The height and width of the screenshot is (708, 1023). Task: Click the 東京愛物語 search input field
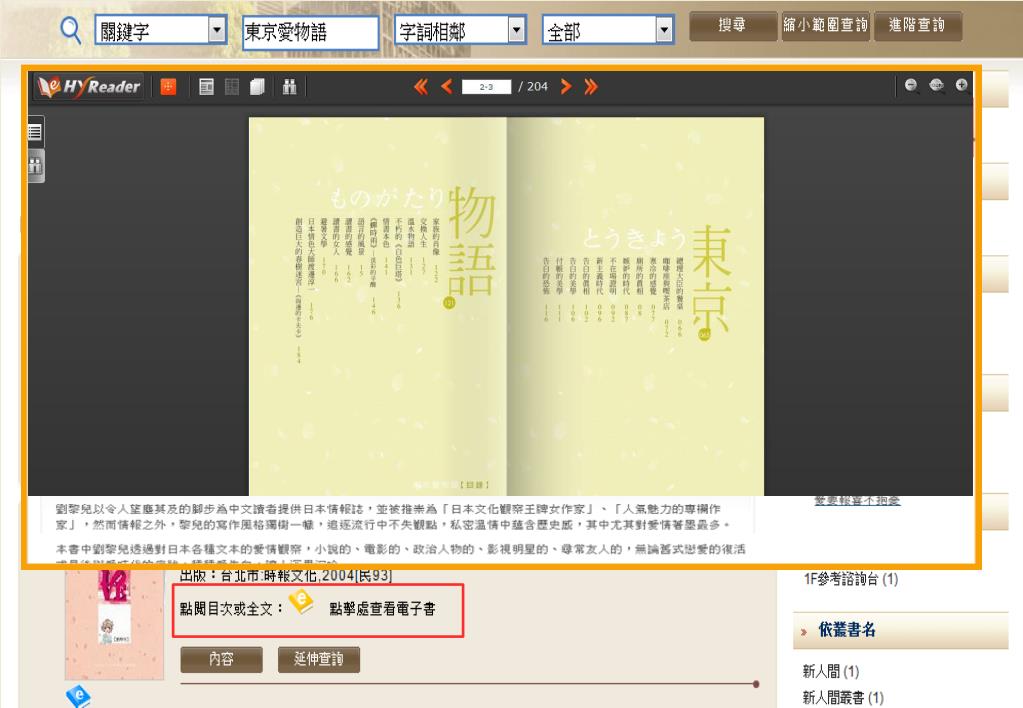(311, 32)
